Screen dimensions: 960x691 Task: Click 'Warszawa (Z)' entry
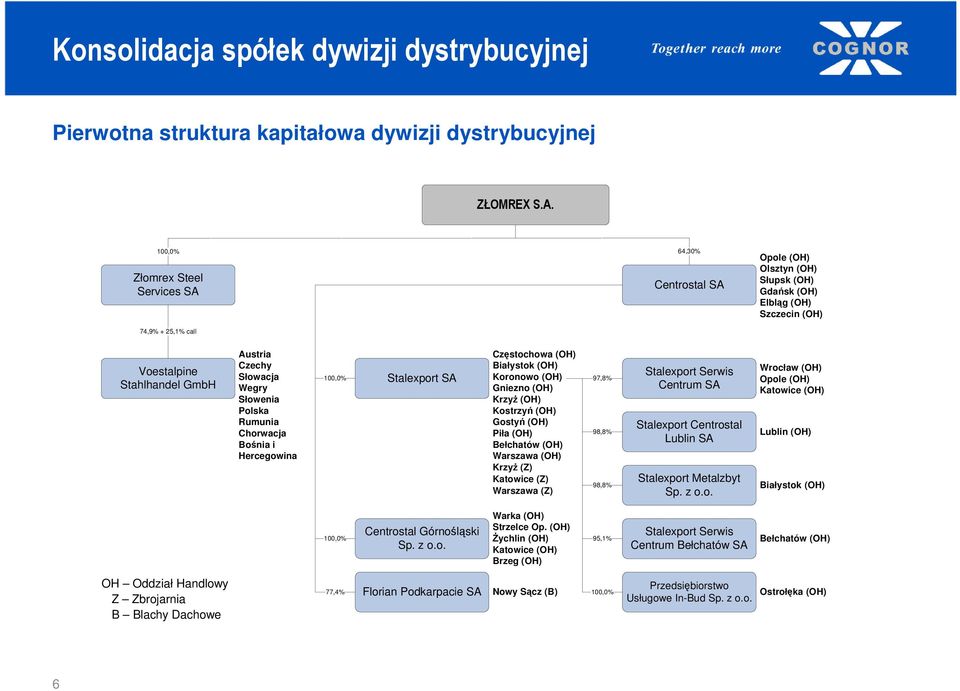tap(522, 491)
